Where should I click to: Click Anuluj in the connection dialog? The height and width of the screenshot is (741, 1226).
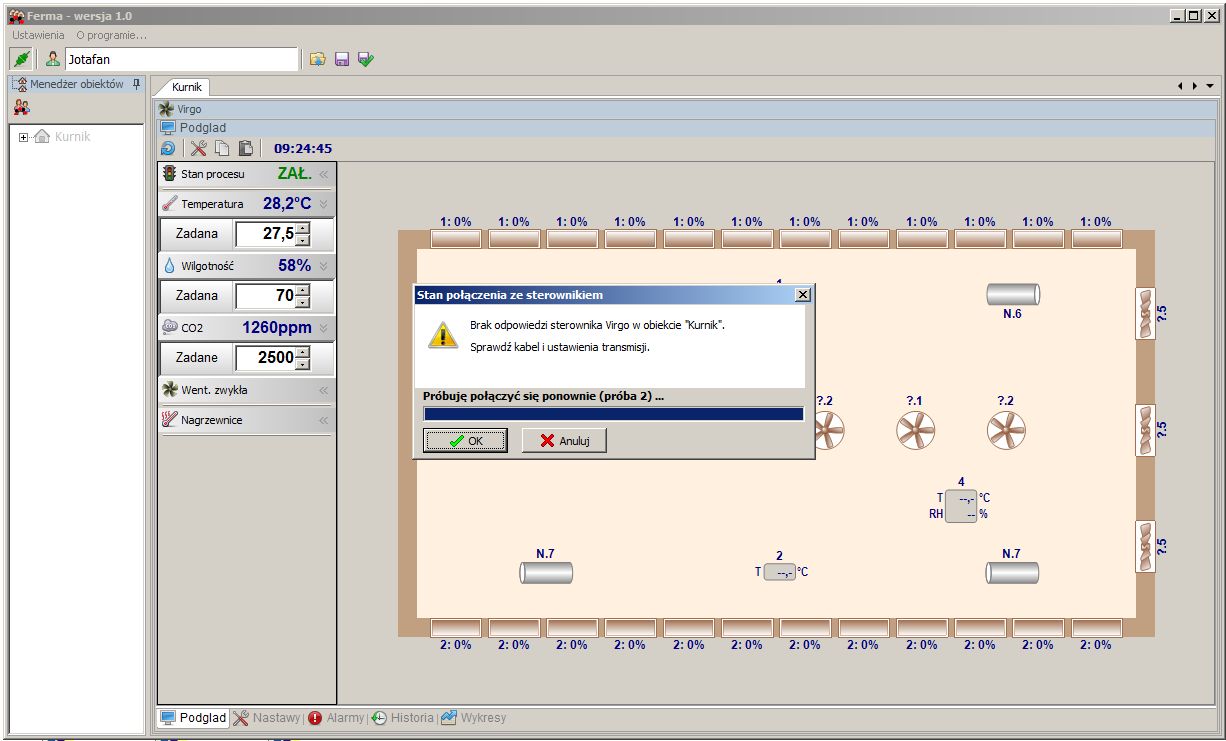click(x=564, y=441)
